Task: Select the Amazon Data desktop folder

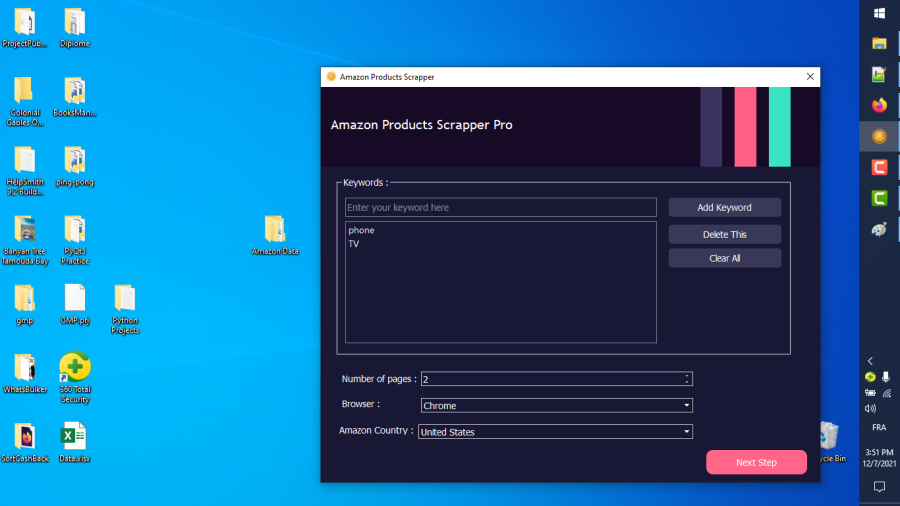Action: (275, 235)
